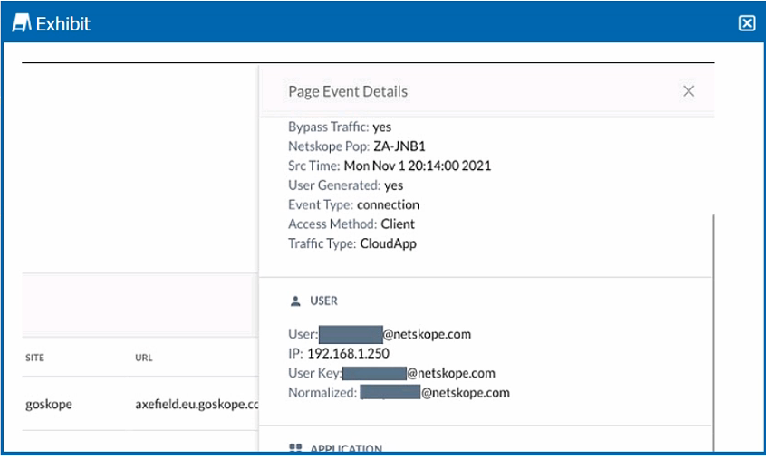The height and width of the screenshot is (457, 766).
Task: Click the SITE column header
Action: pyautogui.click(x=35, y=358)
